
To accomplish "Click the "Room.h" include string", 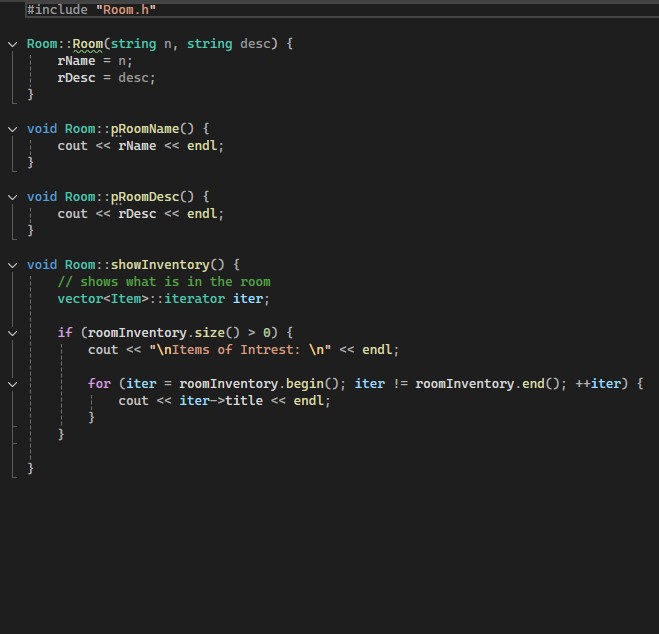I will [126, 10].
